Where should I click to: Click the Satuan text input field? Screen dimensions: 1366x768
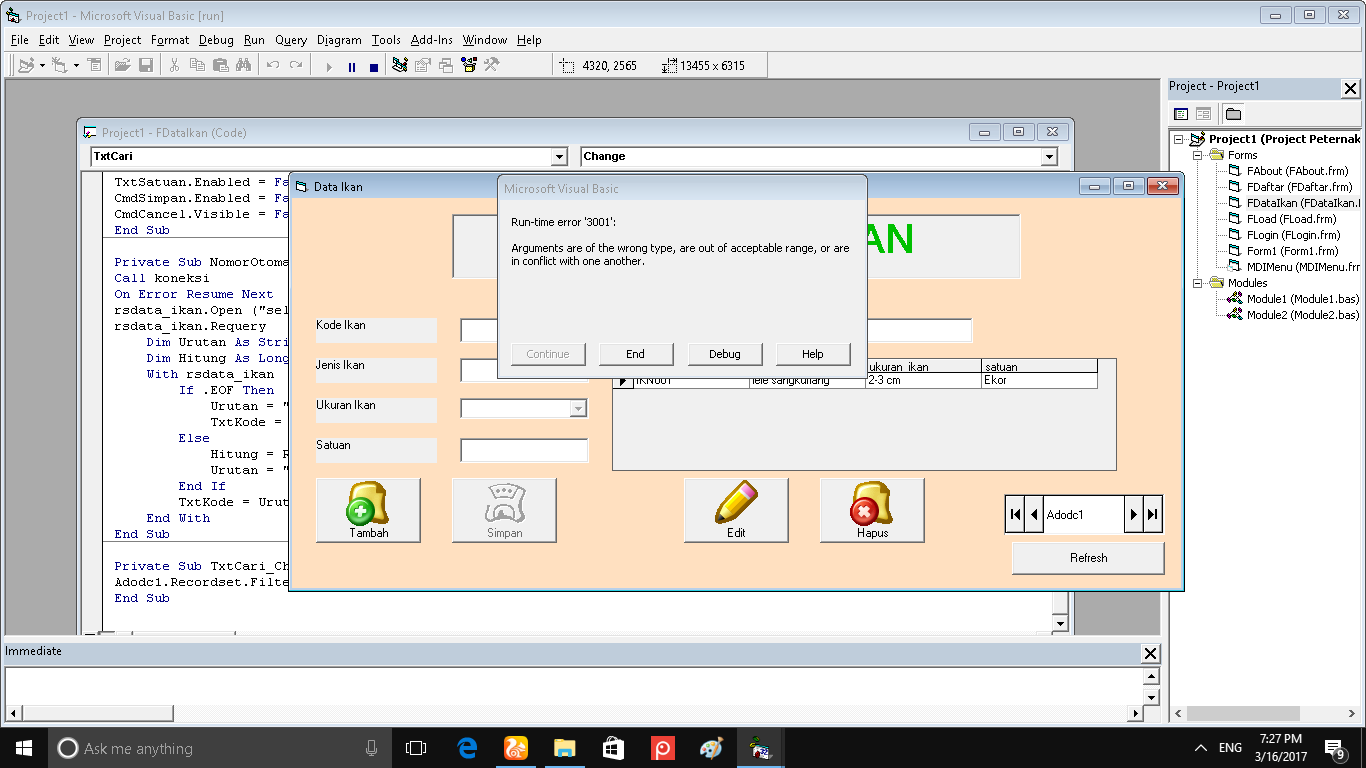pos(524,450)
